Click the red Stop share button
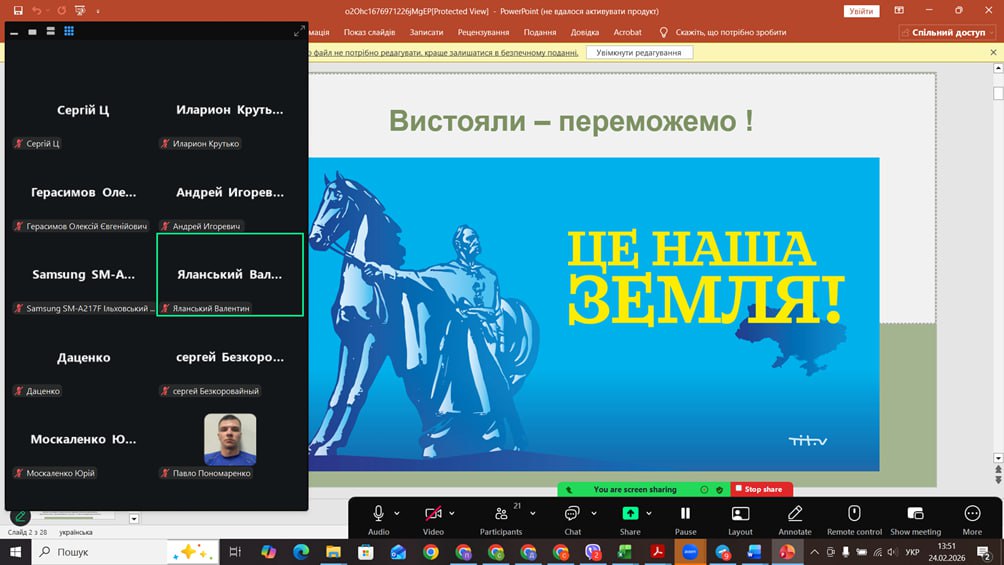This screenshot has width=1004, height=565. pyautogui.click(x=762, y=489)
